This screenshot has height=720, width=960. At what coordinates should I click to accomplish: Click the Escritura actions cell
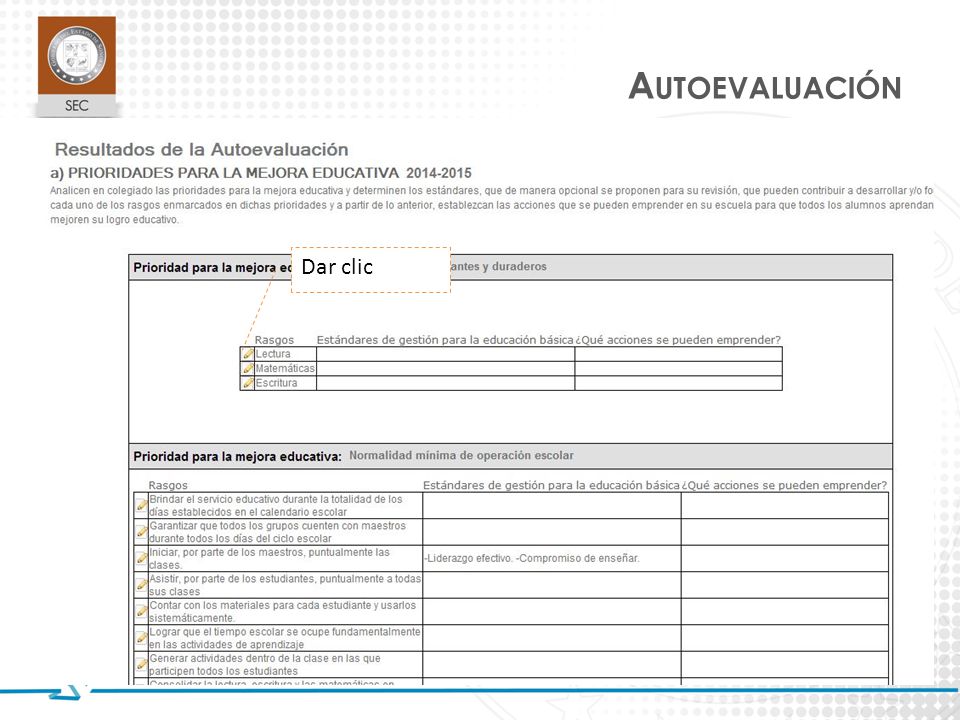[678, 383]
